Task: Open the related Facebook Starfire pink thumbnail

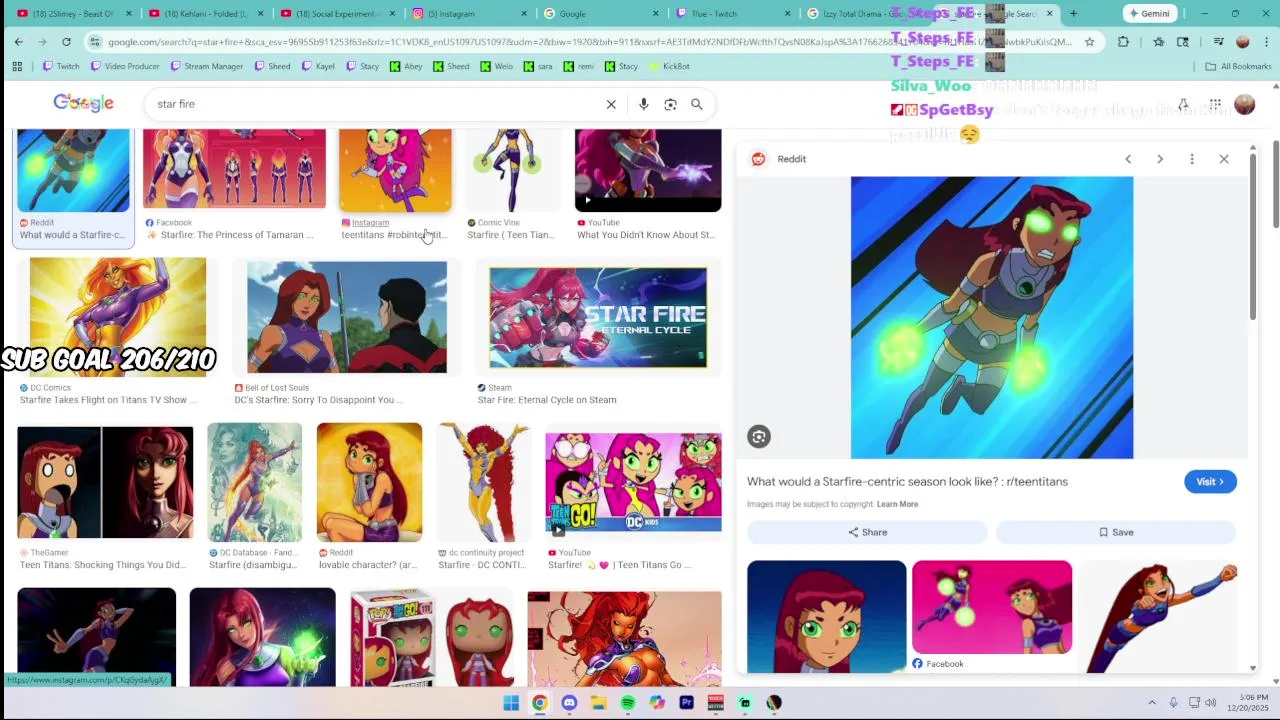Action: click(x=992, y=607)
